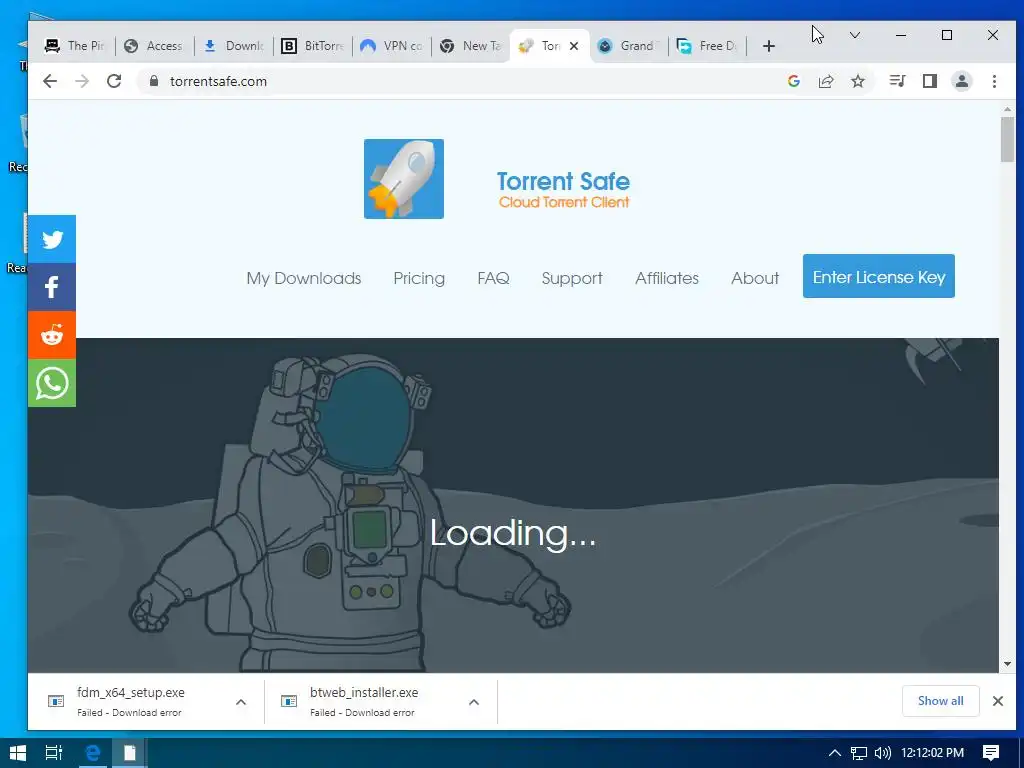Reload the torrentsafe.com page

click(x=114, y=81)
